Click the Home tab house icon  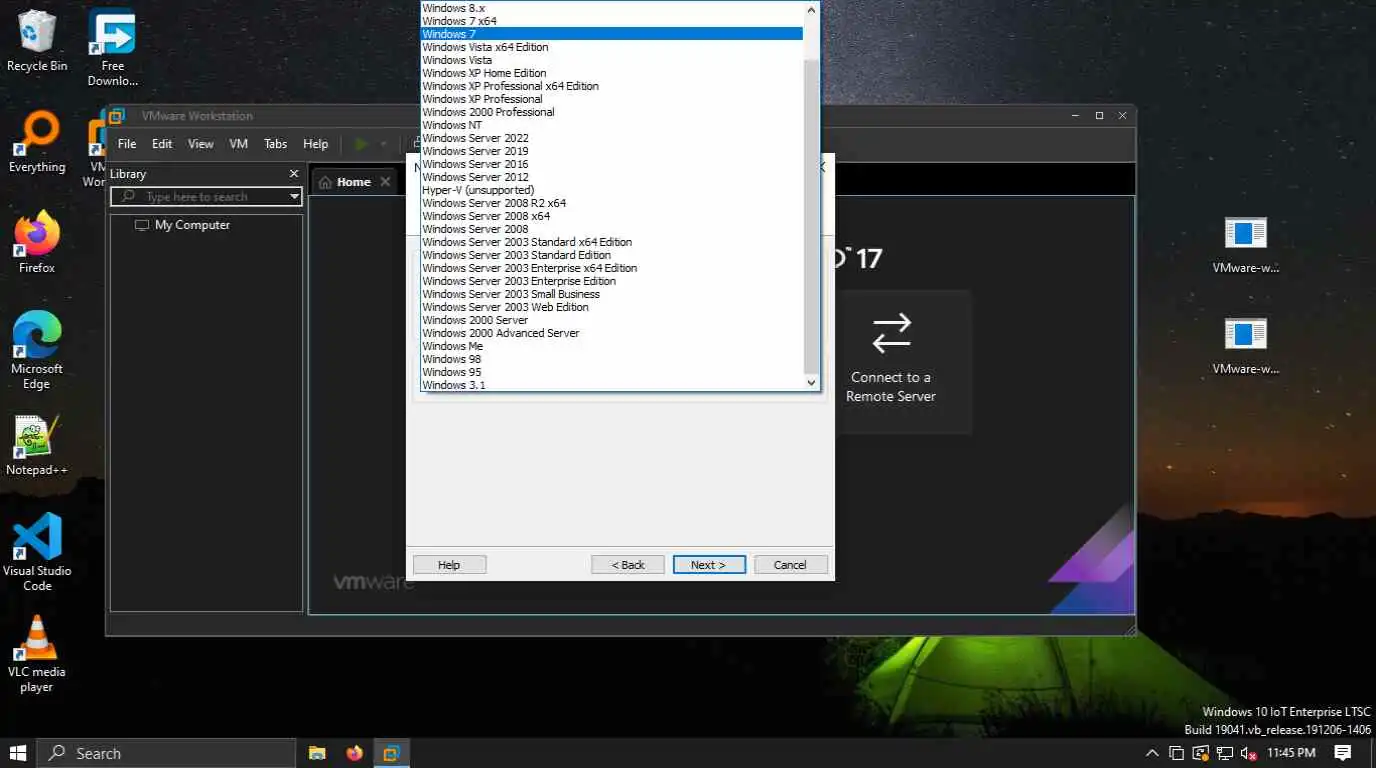pyautogui.click(x=326, y=182)
